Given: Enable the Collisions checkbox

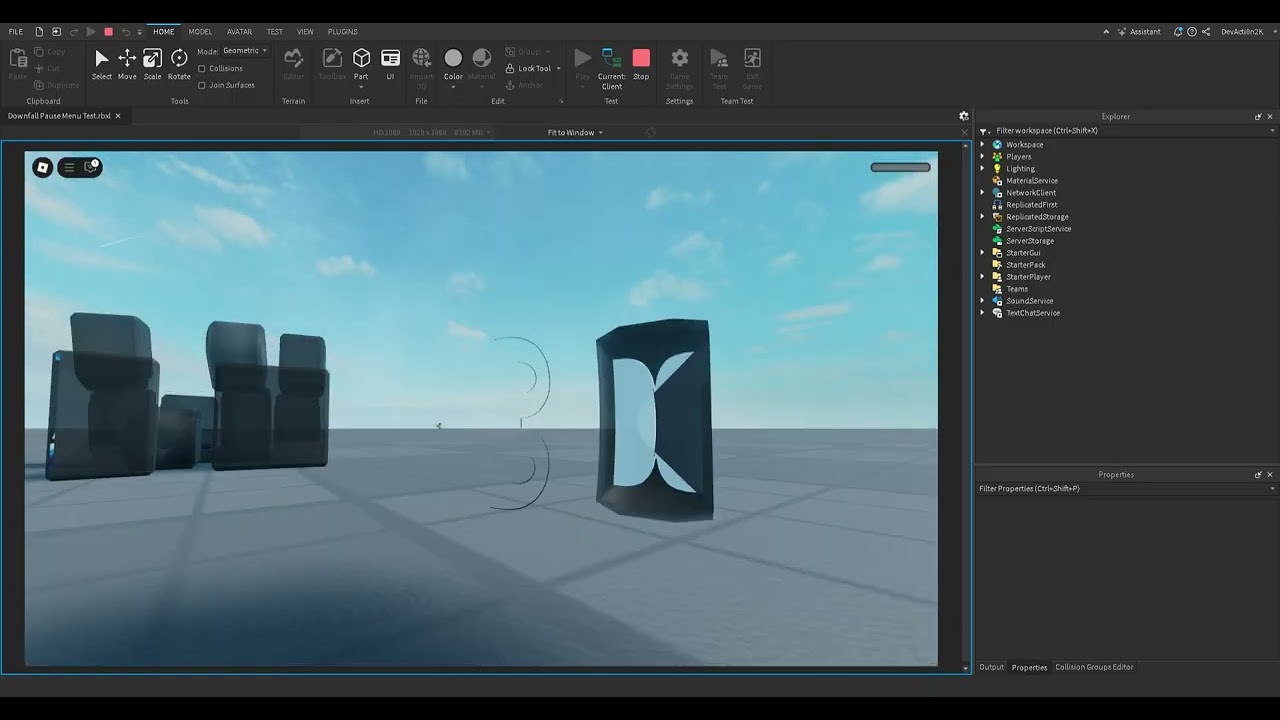Looking at the screenshot, I should click(x=202, y=69).
